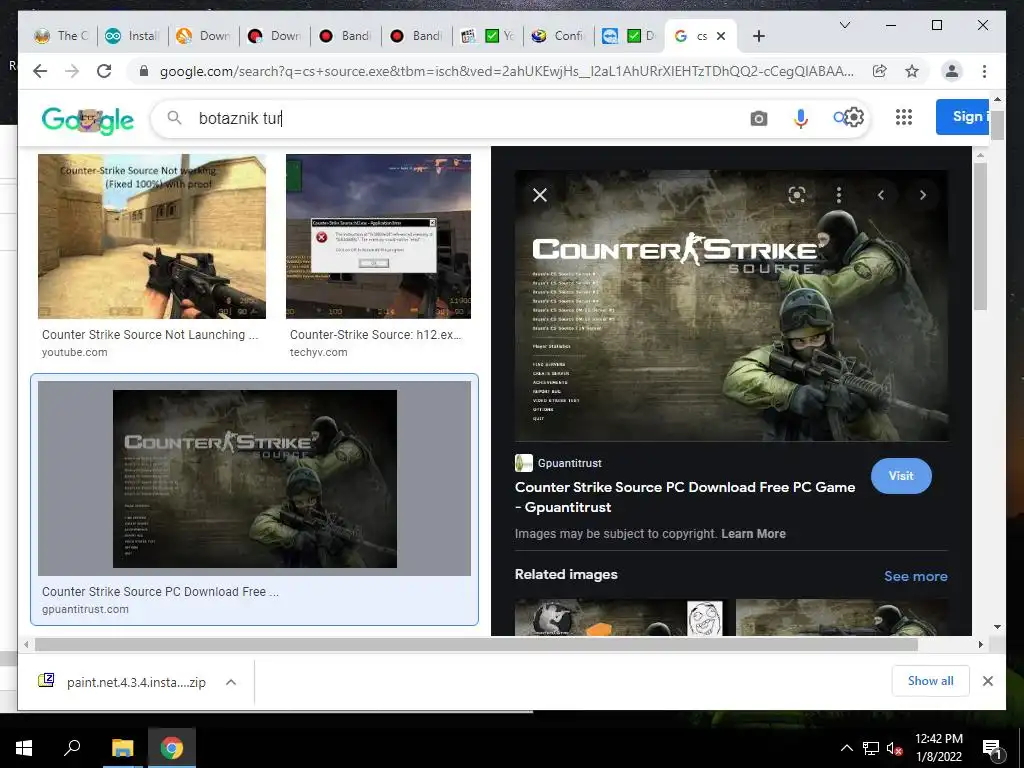This screenshot has height=768, width=1024.
Task: View site information padlock
Action: tap(144, 71)
